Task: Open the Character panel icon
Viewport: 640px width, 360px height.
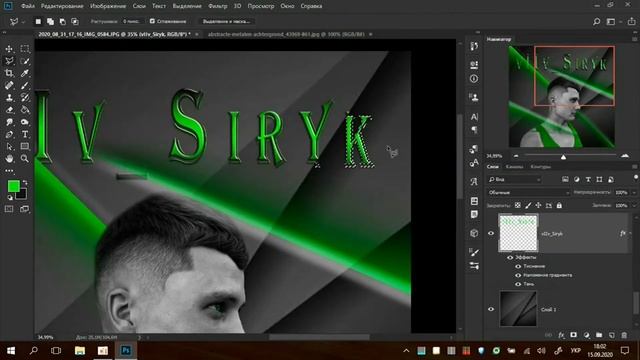Action: (474, 117)
